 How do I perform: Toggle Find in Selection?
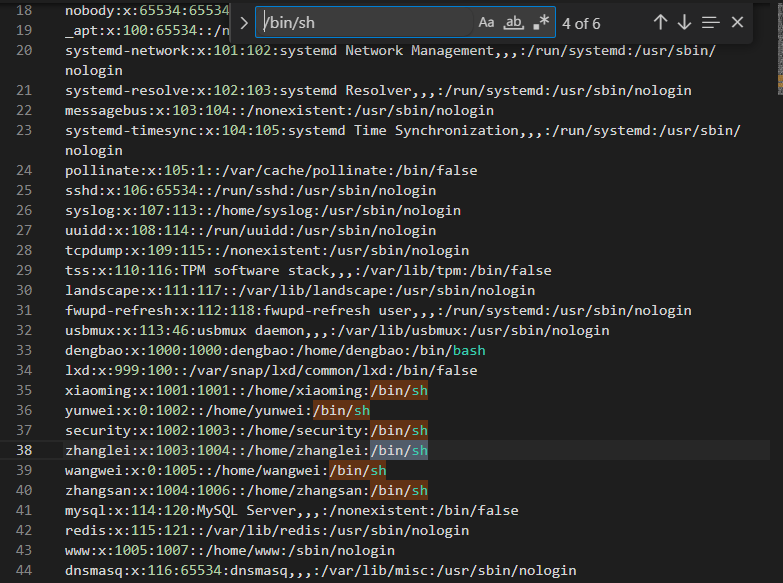(710, 22)
